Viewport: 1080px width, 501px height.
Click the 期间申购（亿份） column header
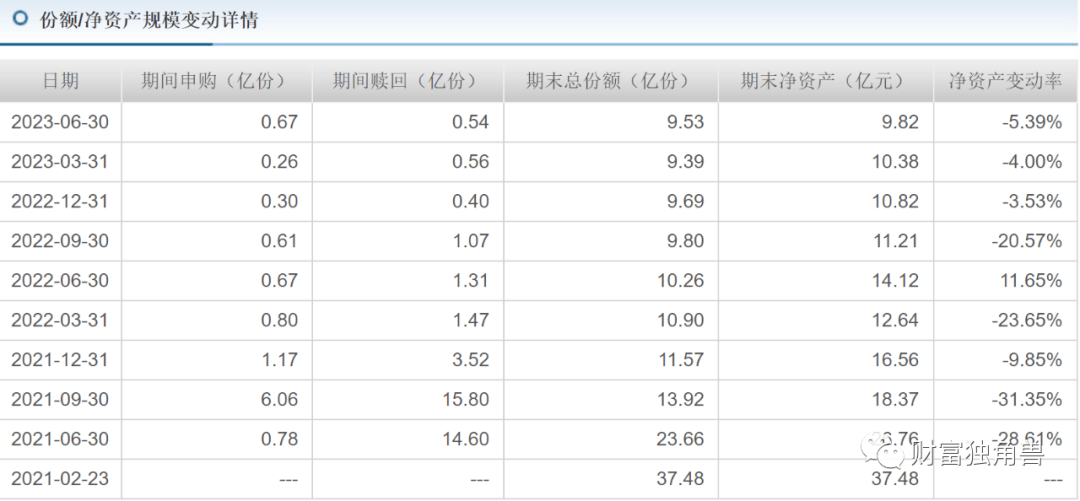point(215,81)
